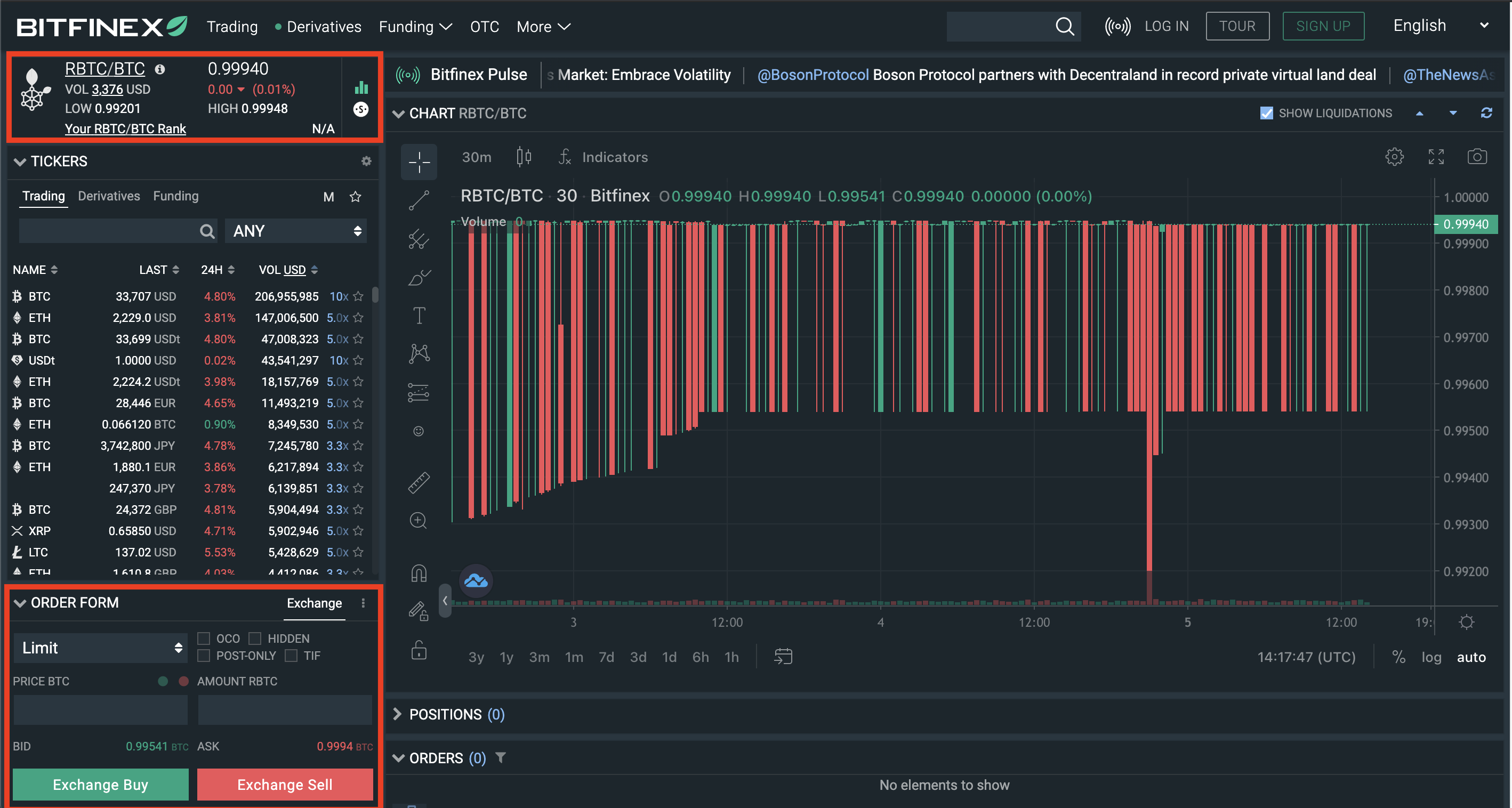Screen dimensions: 1512x808
Task: Enable the OCO checkbox
Action: (x=204, y=639)
